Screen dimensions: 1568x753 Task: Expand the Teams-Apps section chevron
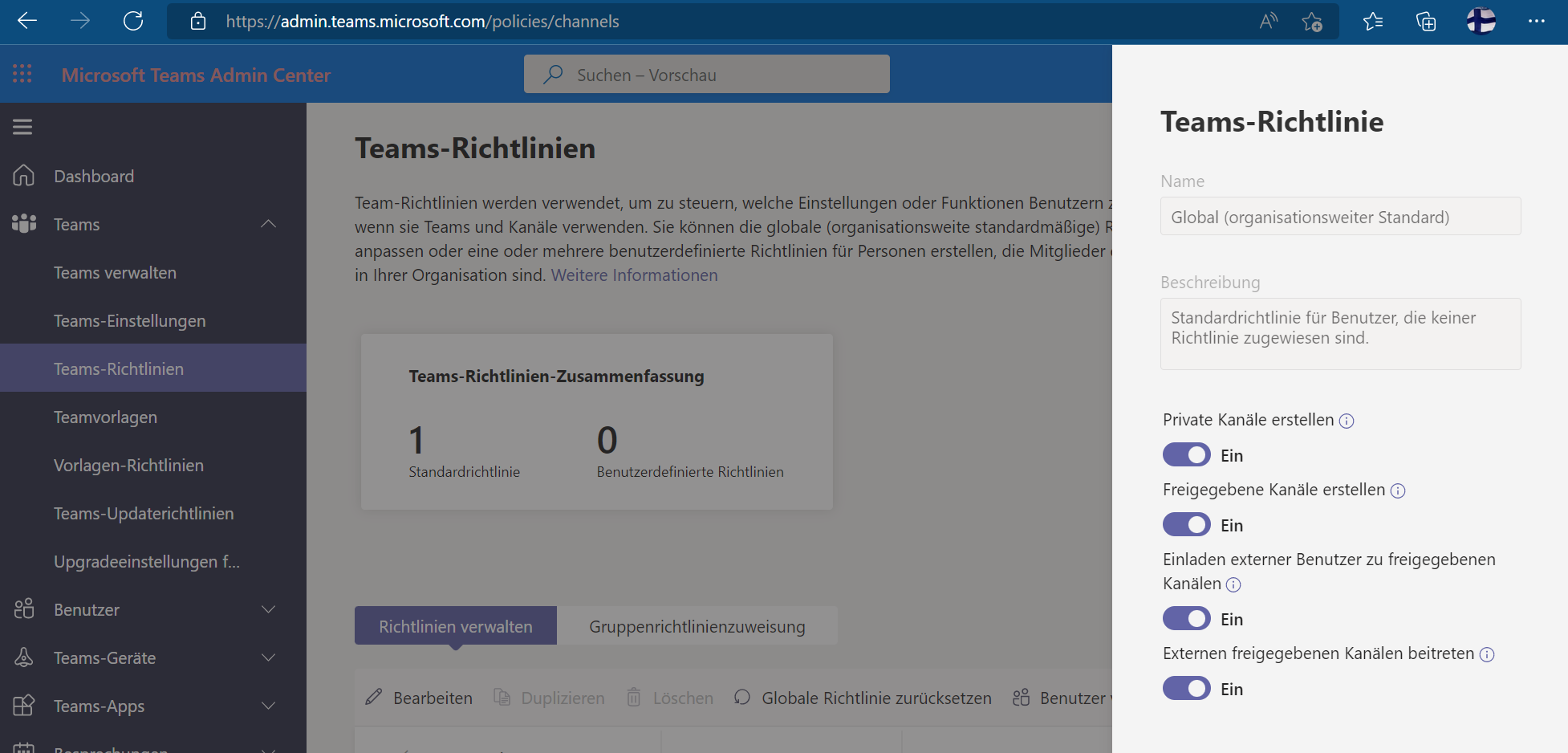(269, 706)
